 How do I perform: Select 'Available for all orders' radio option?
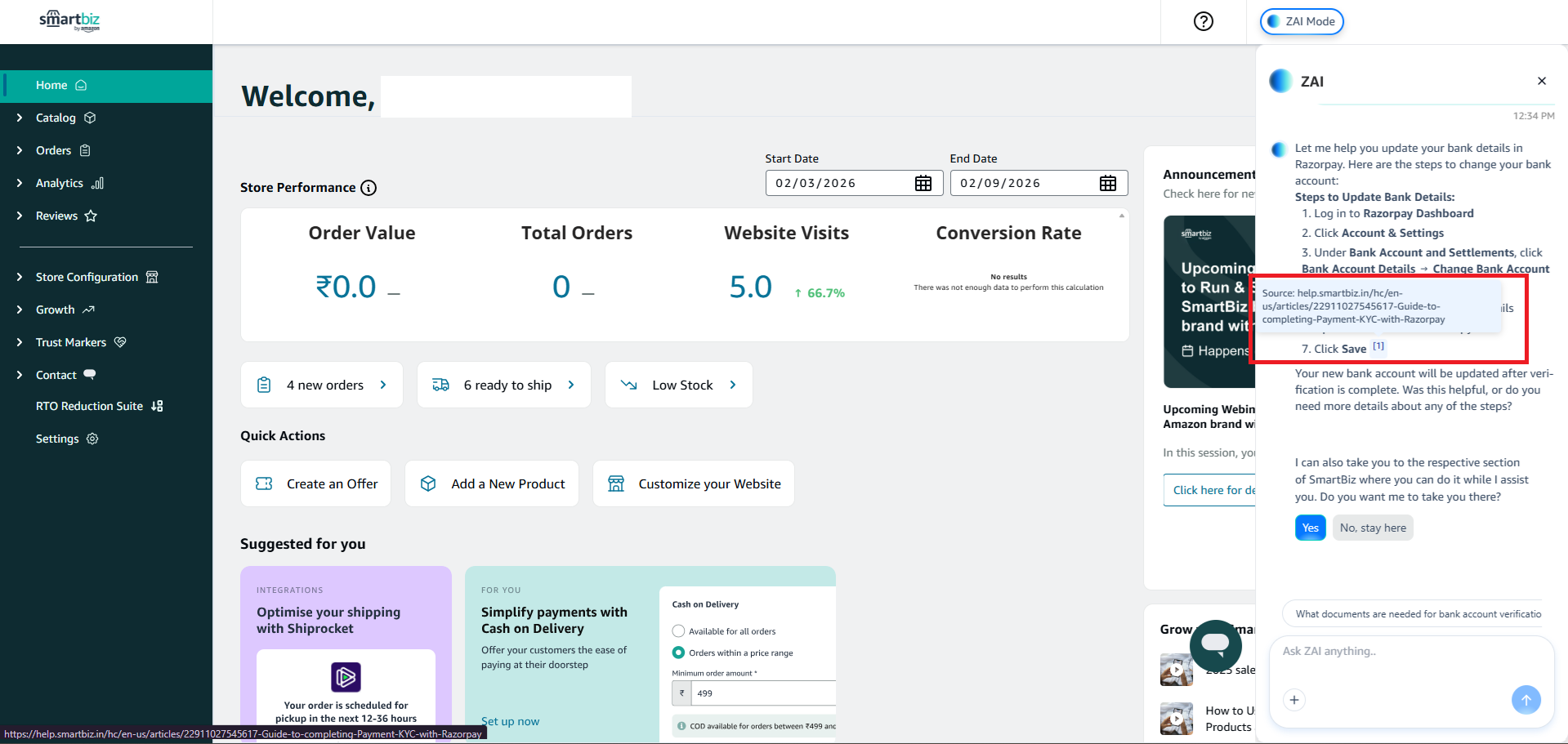678,631
